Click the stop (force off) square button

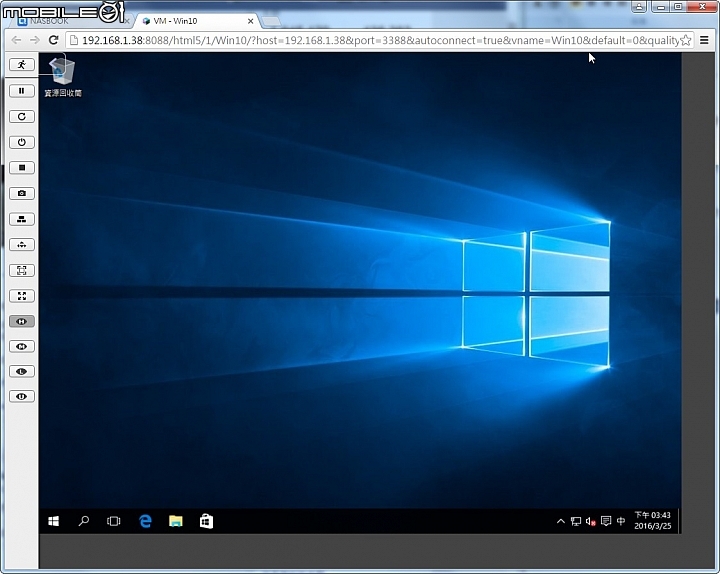point(22,168)
